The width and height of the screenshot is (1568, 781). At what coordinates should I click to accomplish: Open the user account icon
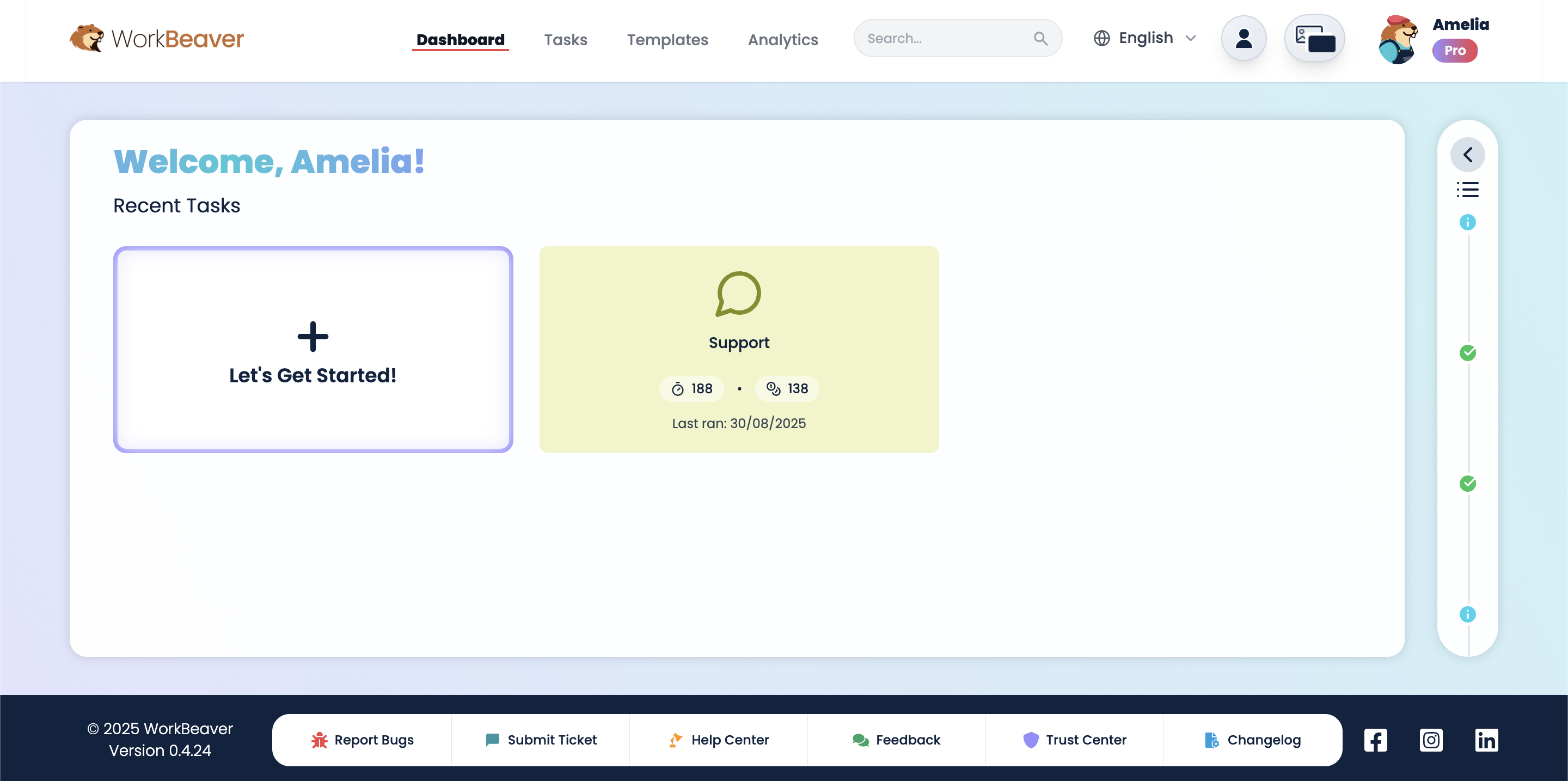point(1244,38)
